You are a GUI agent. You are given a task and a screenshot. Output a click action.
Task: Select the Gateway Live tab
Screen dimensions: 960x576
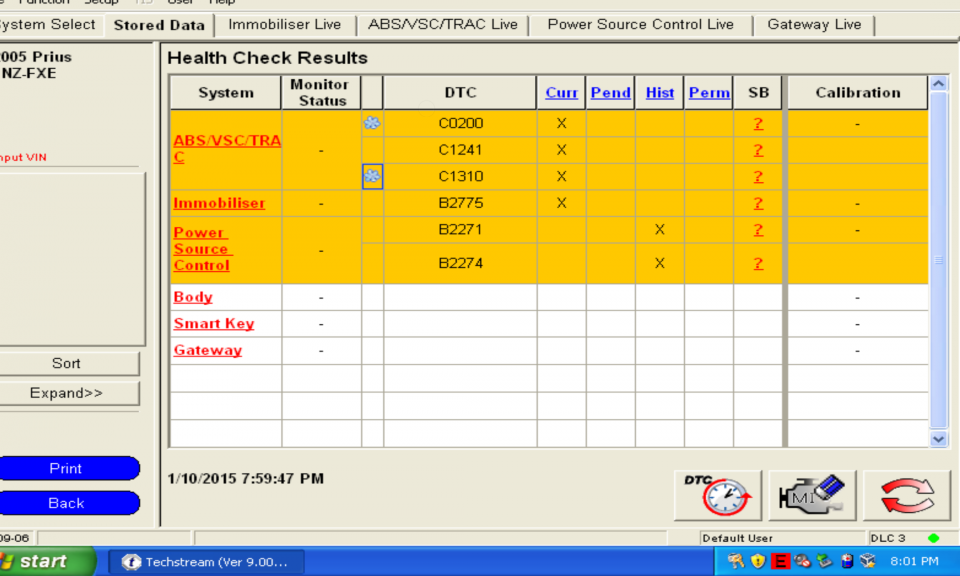point(813,24)
